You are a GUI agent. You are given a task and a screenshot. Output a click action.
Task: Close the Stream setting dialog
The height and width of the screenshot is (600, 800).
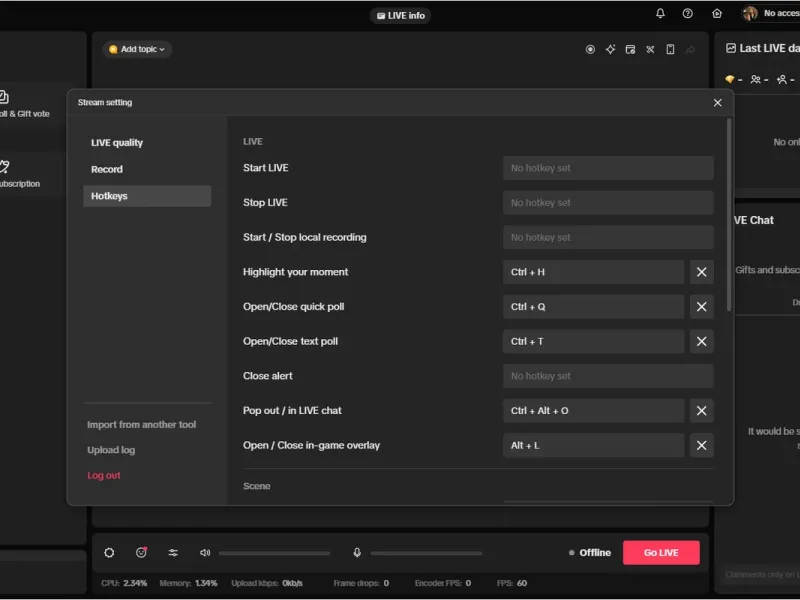pos(717,103)
